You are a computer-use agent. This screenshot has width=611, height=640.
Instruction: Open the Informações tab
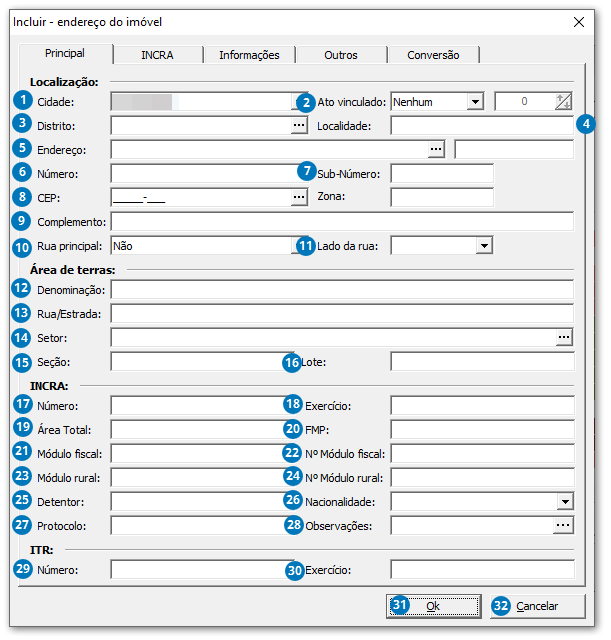pos(249,55)
